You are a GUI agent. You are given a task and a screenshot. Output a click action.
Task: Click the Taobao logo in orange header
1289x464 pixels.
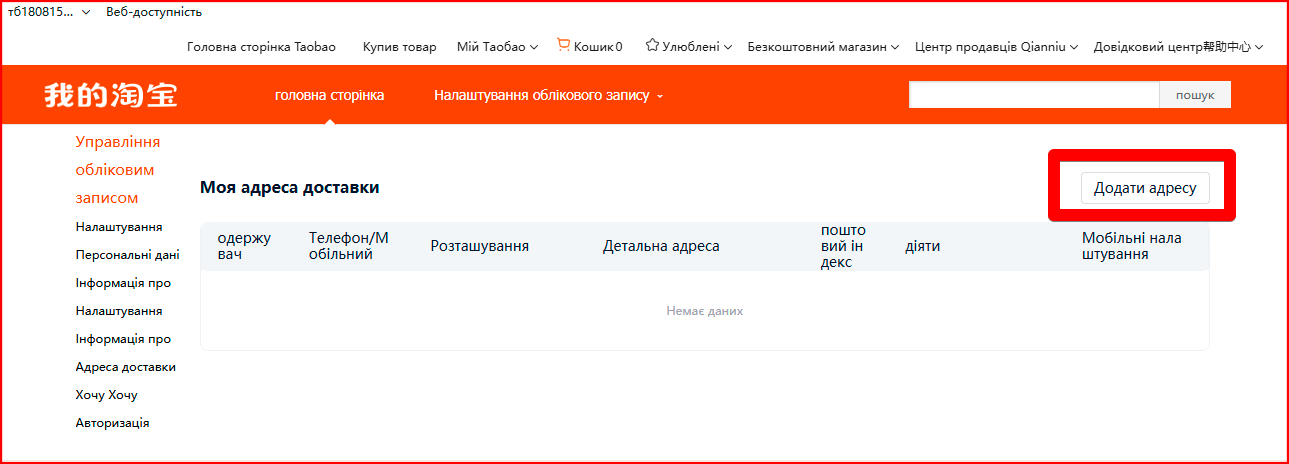[x=111, y=95]
